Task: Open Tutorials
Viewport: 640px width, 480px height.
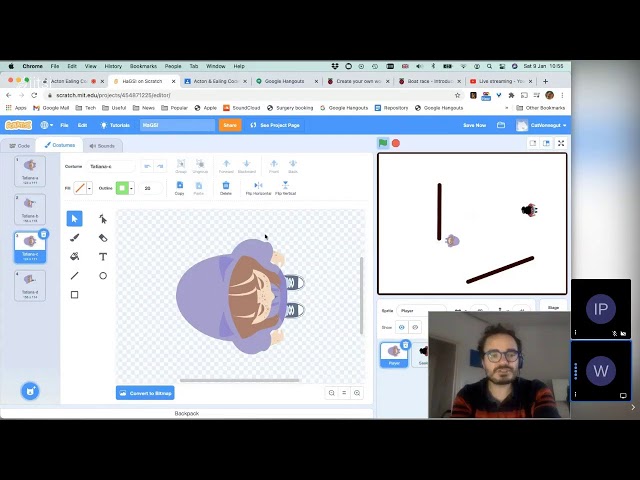Action: click(115, 125)
